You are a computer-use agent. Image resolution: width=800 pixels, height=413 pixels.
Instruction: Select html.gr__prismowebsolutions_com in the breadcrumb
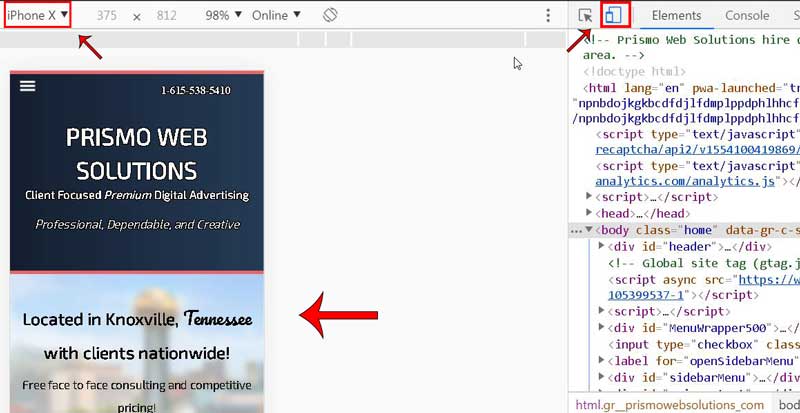pos(667,404)
